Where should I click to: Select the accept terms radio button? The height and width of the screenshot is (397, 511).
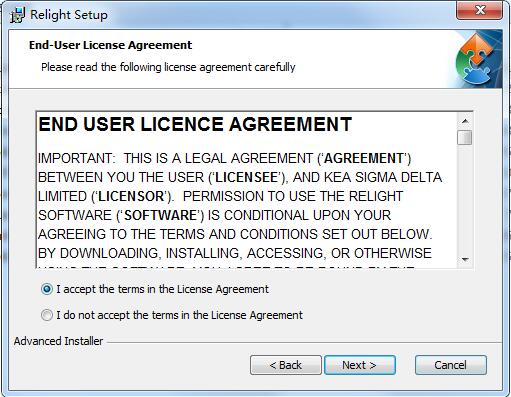point(47,289)
